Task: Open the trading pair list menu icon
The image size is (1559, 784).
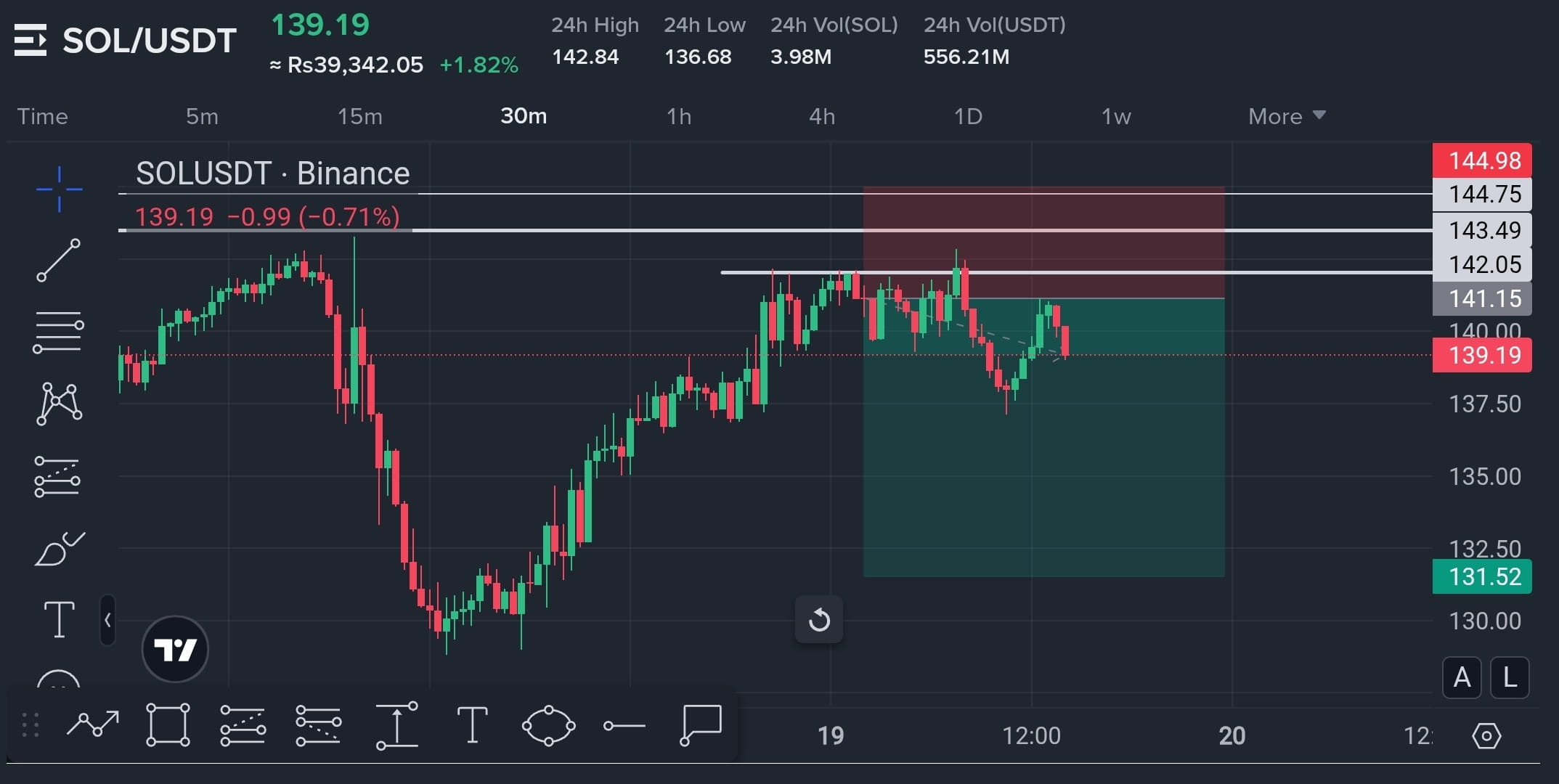Action: click(30, 40)
